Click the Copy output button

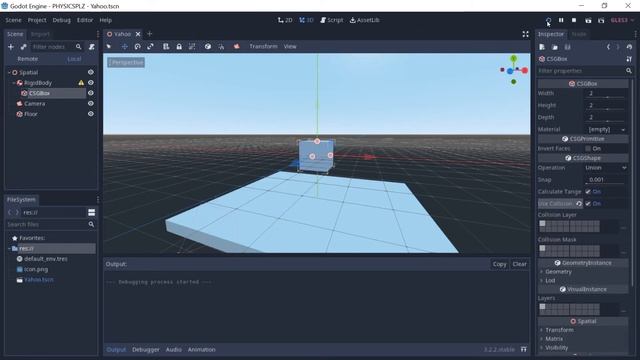tap(499, 264)
